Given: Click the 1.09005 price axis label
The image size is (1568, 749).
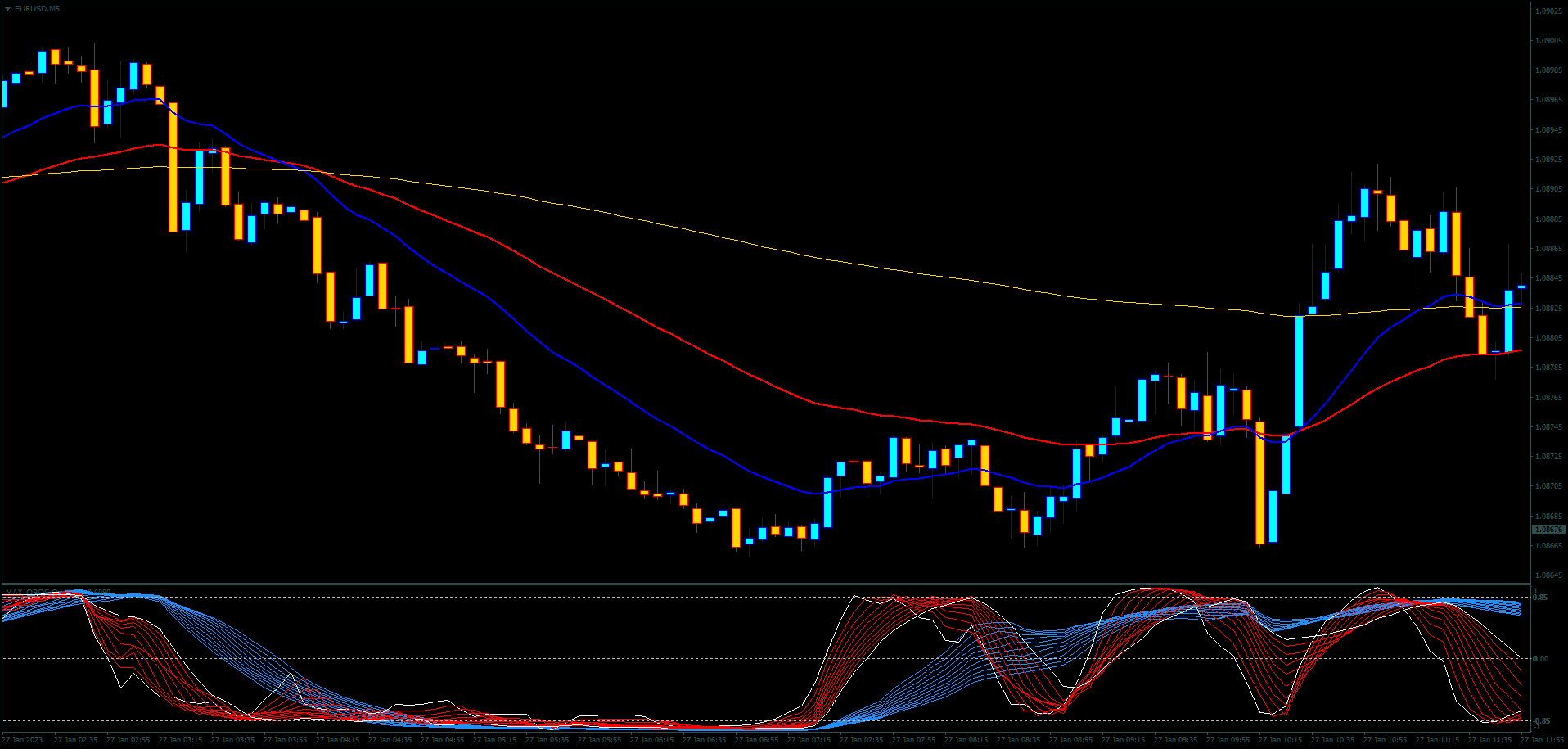Looking at the screenshot, I should point(1548,40).
